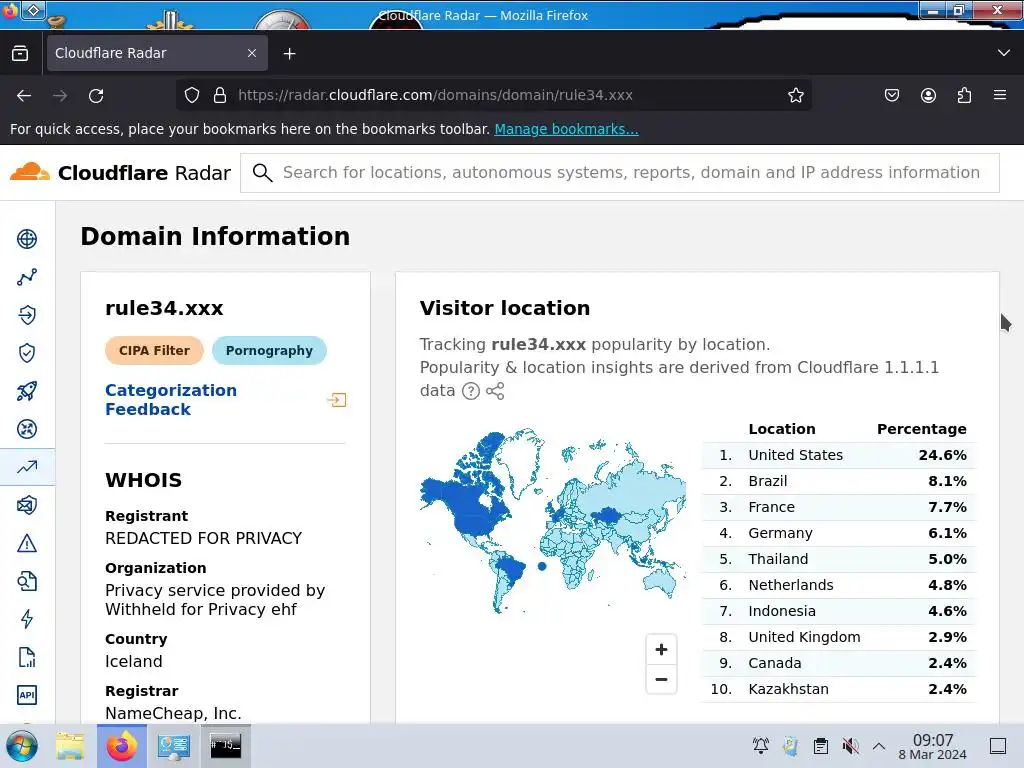Click the taskbar clock showing 09:07
Viewport: 1024px width, 768px height.
[933, 746]
